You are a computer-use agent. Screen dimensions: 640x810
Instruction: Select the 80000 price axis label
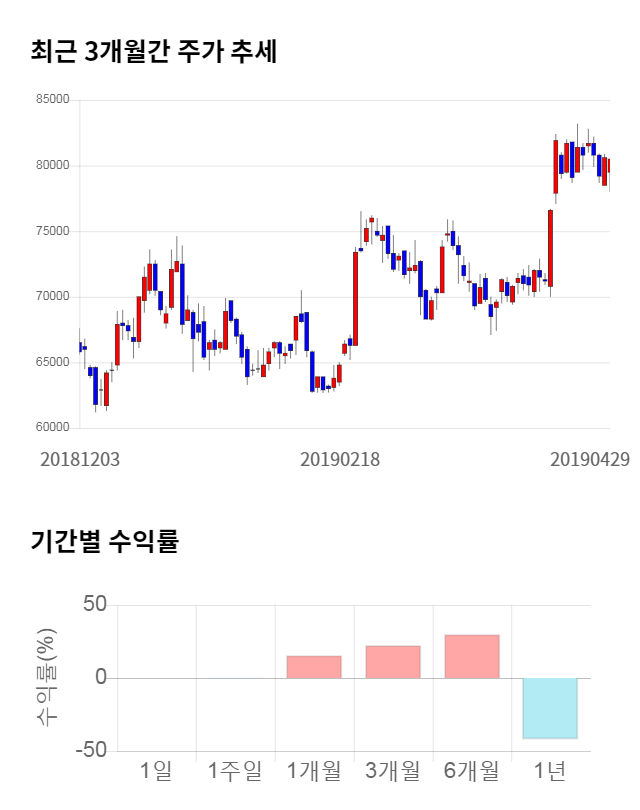click(x=52, y=166)
